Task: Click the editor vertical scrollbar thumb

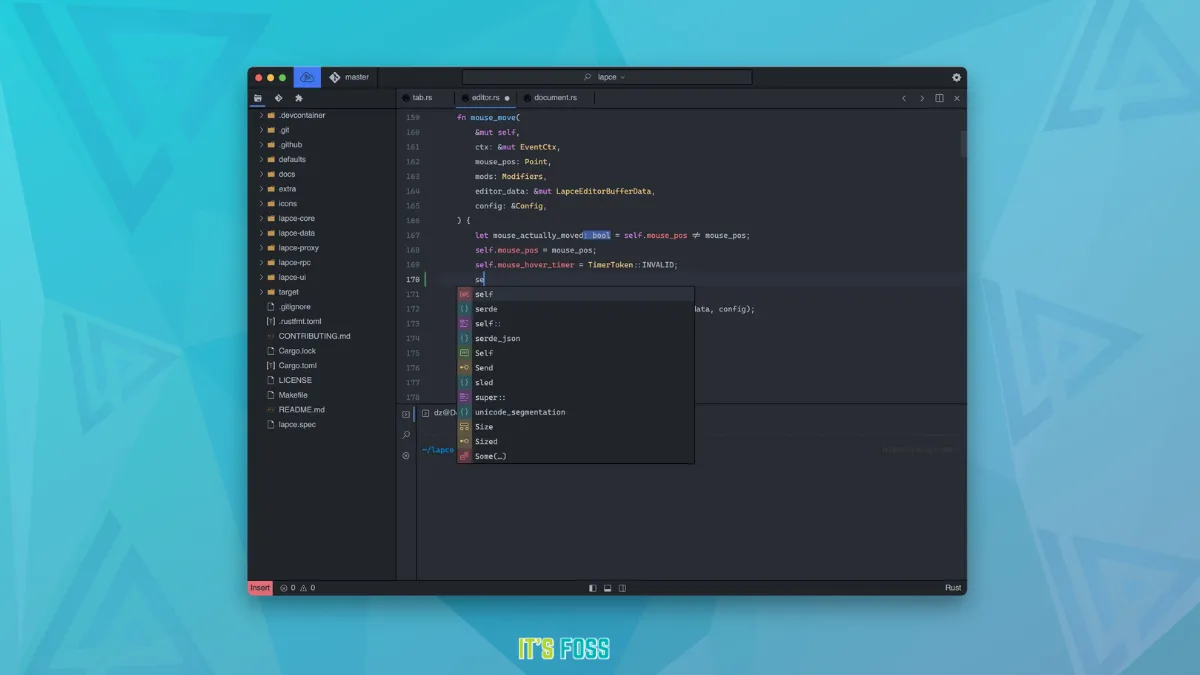Action: (964, 144)
